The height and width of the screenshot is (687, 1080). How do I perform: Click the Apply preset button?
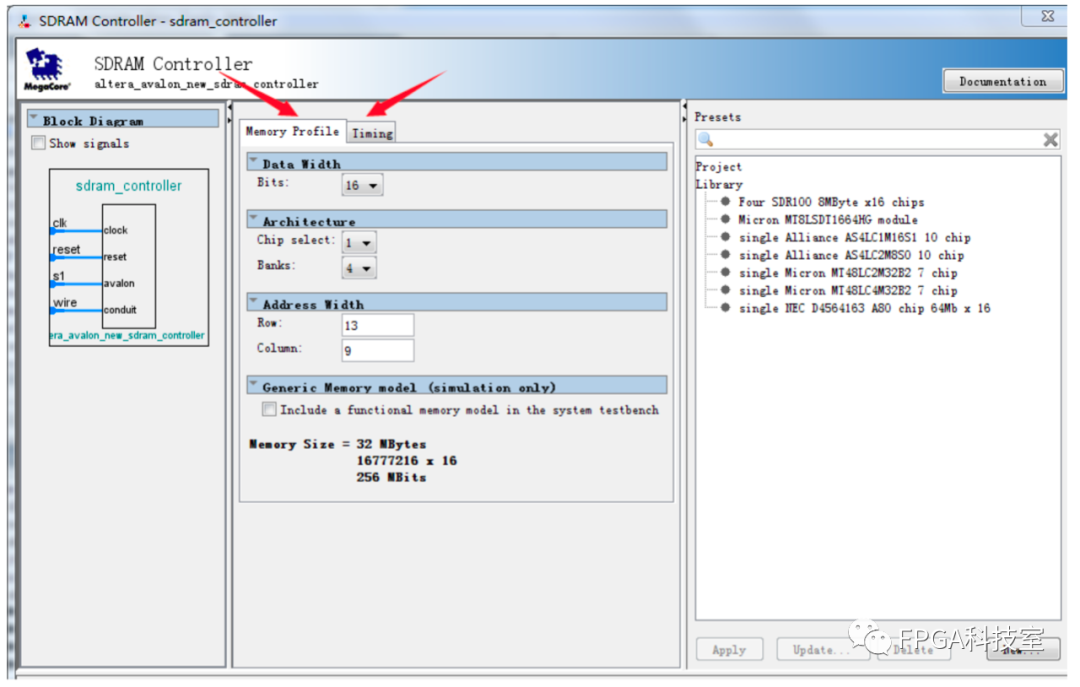point(729,649)
